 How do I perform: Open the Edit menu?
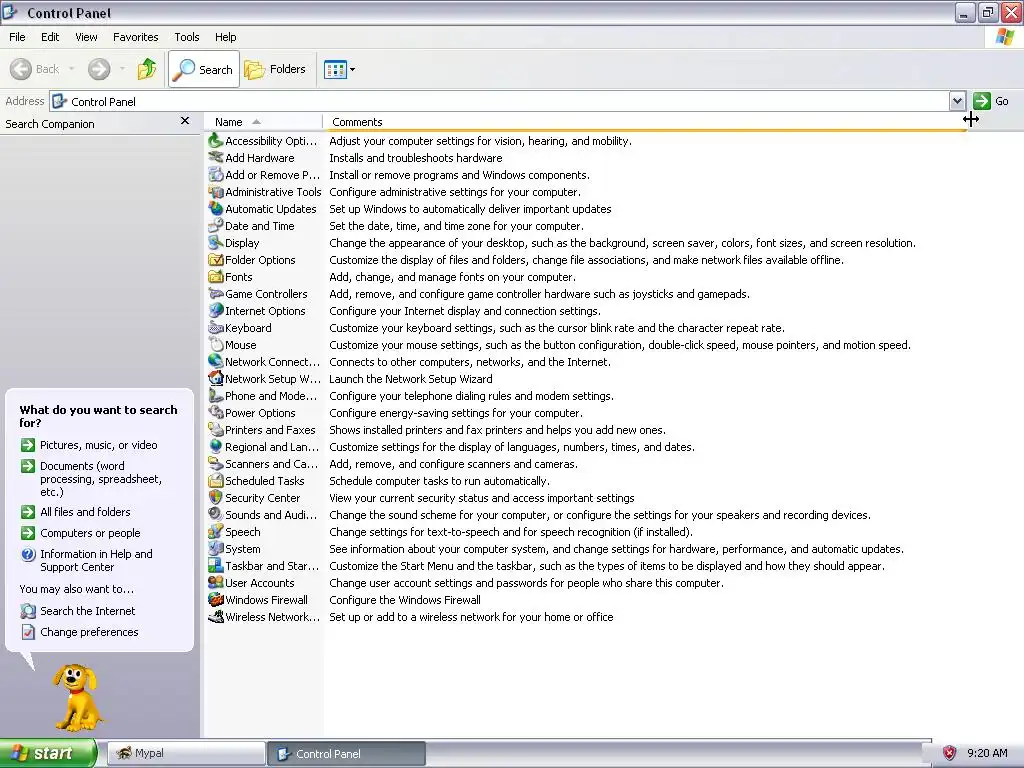pyautogui.click(x=50, y=37)
